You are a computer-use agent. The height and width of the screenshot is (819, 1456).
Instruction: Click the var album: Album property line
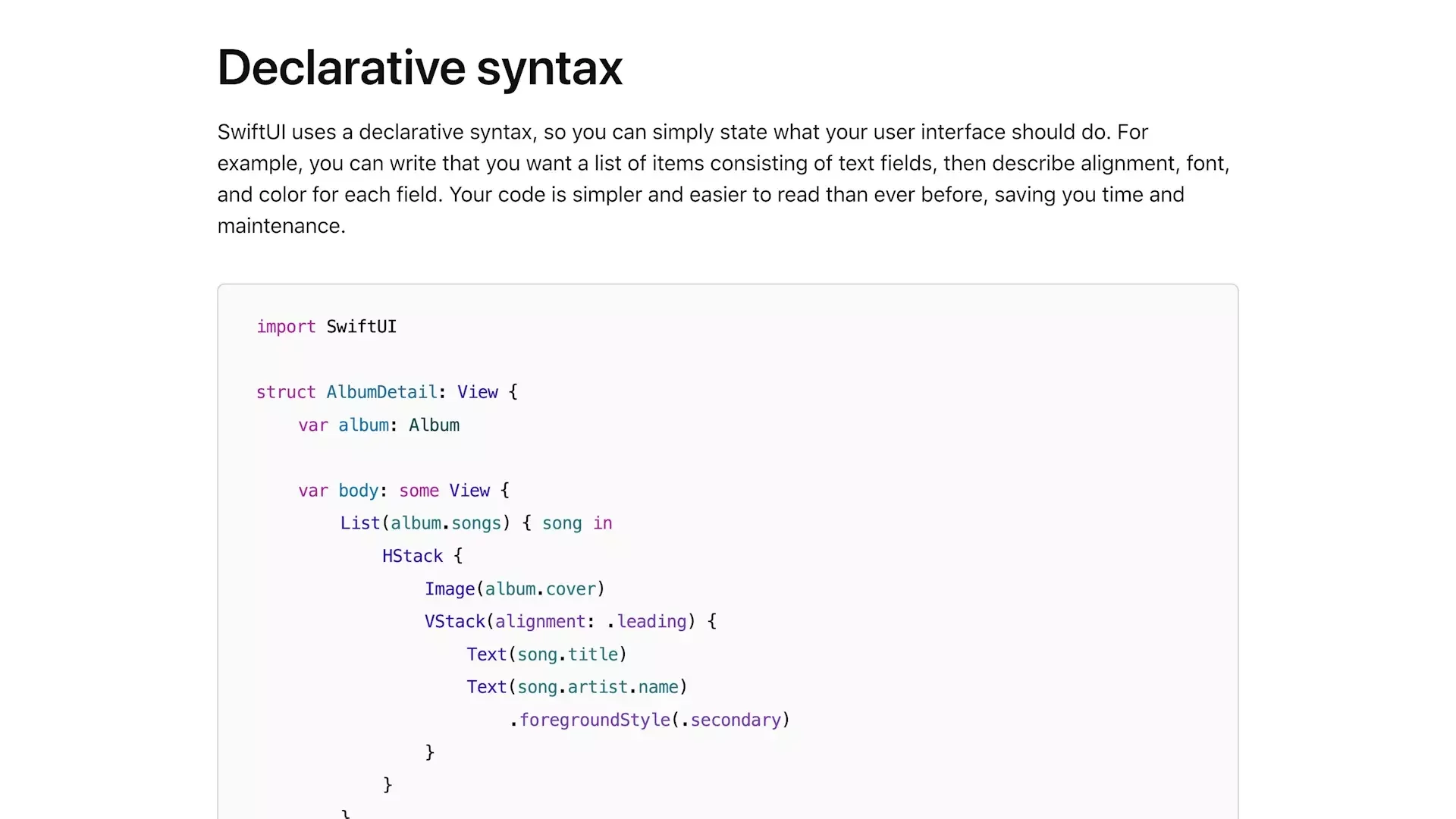(378, 425)
